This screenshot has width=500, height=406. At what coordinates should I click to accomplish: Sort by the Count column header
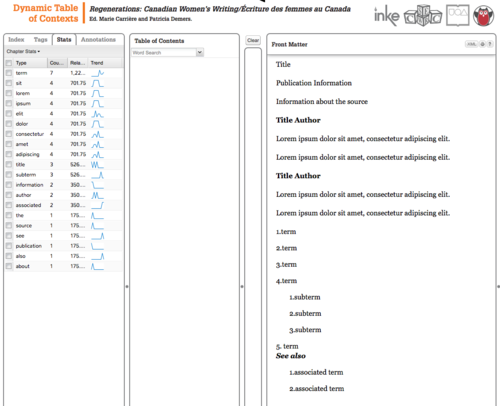pyautogui.click(x=57, y=63)
